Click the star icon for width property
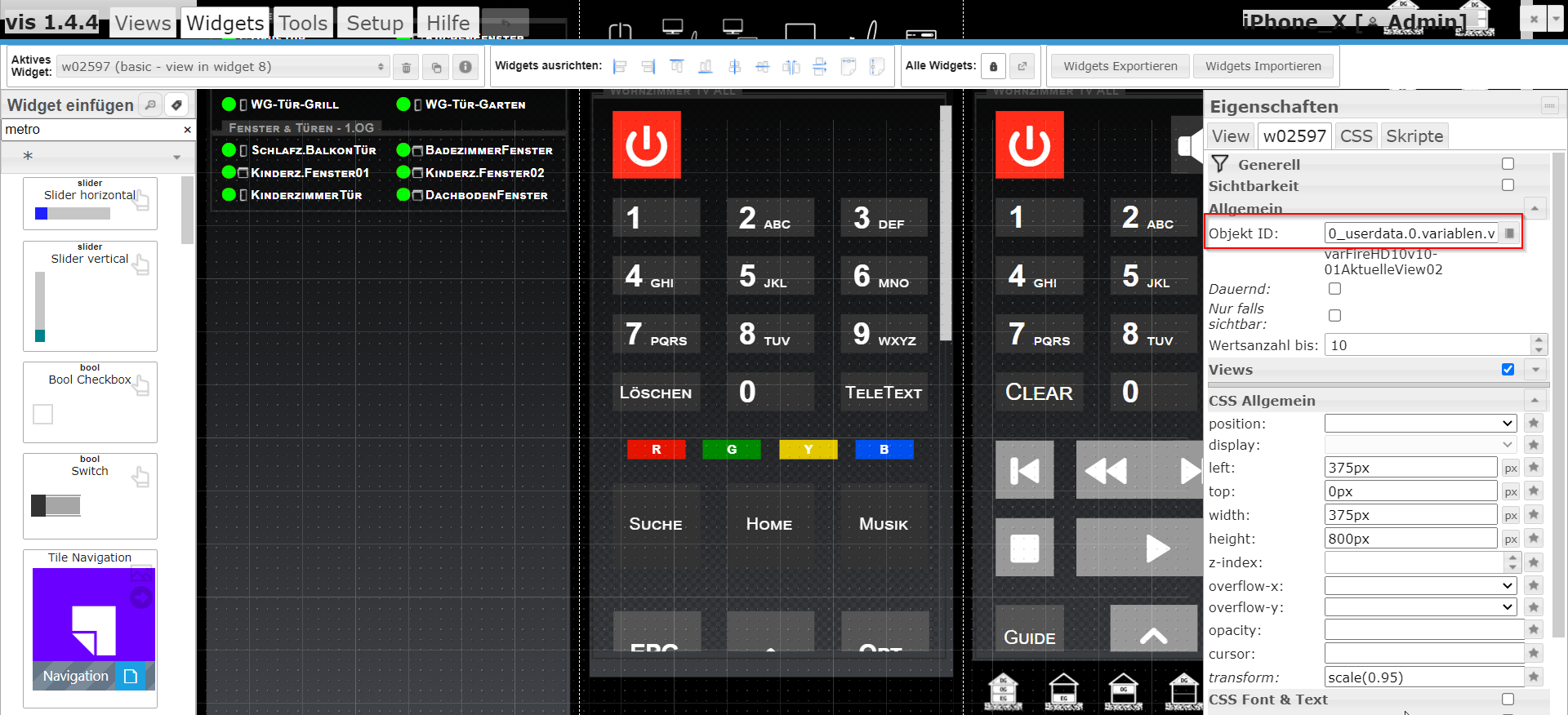This screenshot has width=1568, height=715. [x=1534, y=515]
